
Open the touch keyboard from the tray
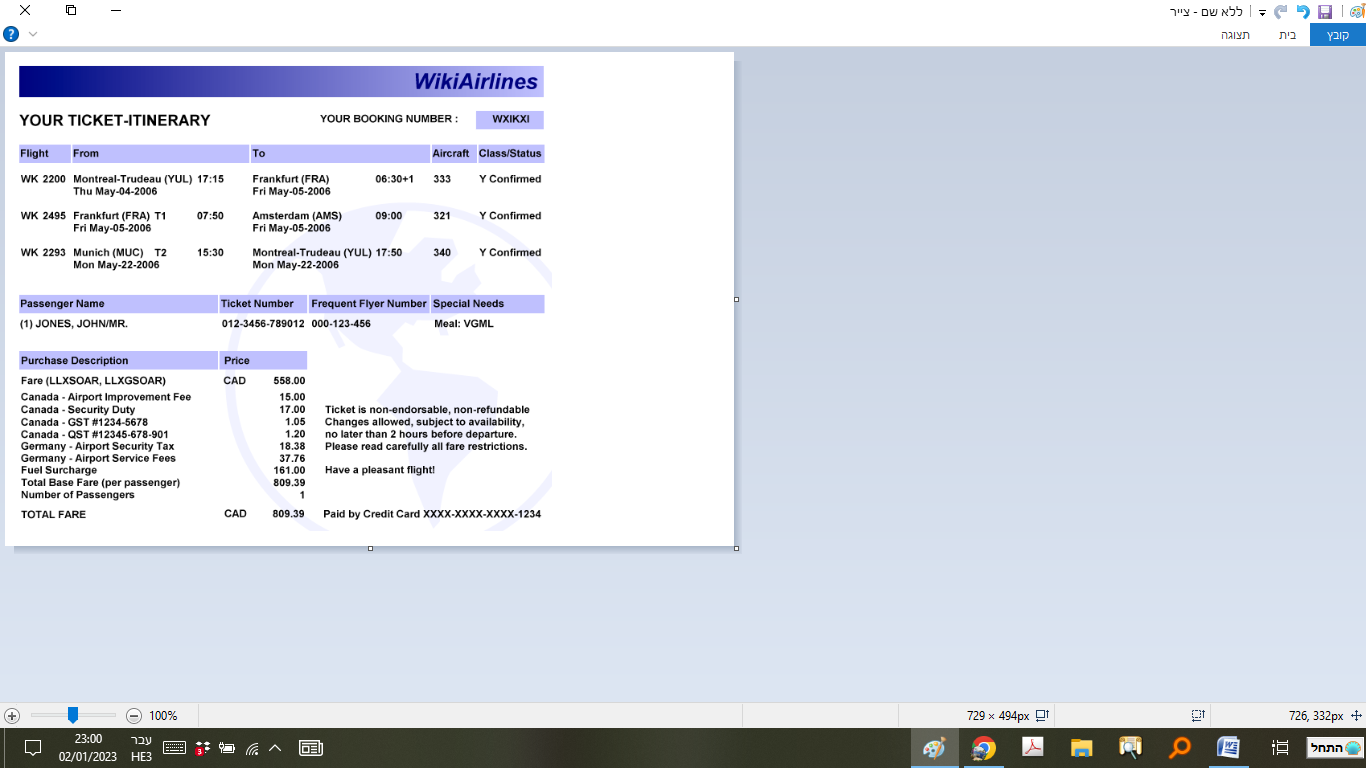click(174, 748)
